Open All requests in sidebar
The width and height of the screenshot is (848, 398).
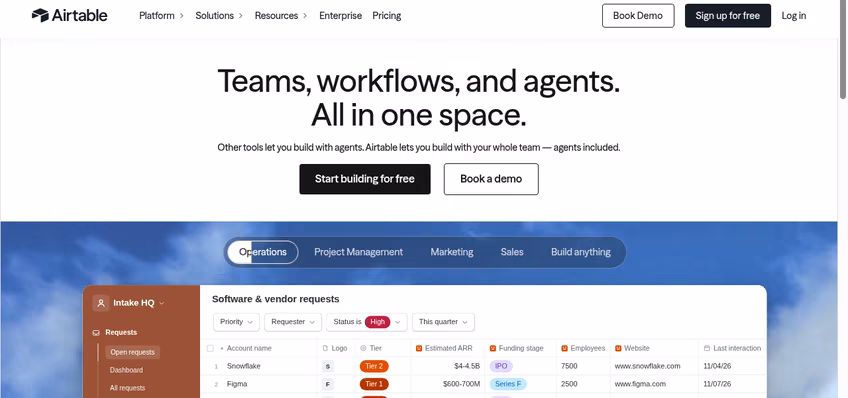coord(127,388)
